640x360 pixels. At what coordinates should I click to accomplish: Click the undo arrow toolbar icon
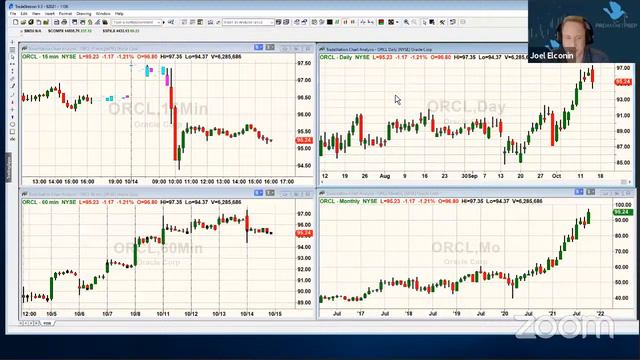pos(453,22)
